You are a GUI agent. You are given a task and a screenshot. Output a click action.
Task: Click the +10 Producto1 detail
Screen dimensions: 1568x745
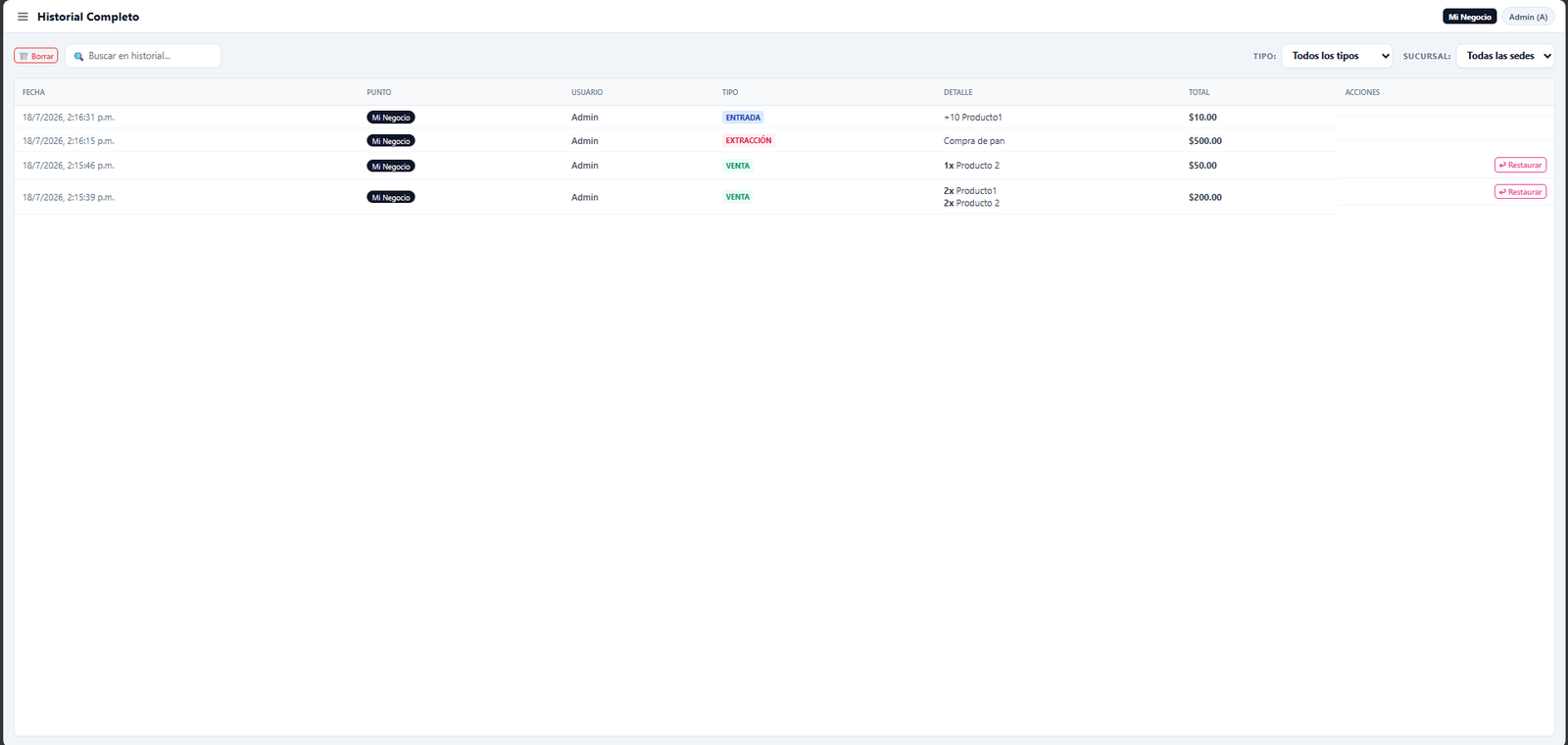(x=973, y=118)
